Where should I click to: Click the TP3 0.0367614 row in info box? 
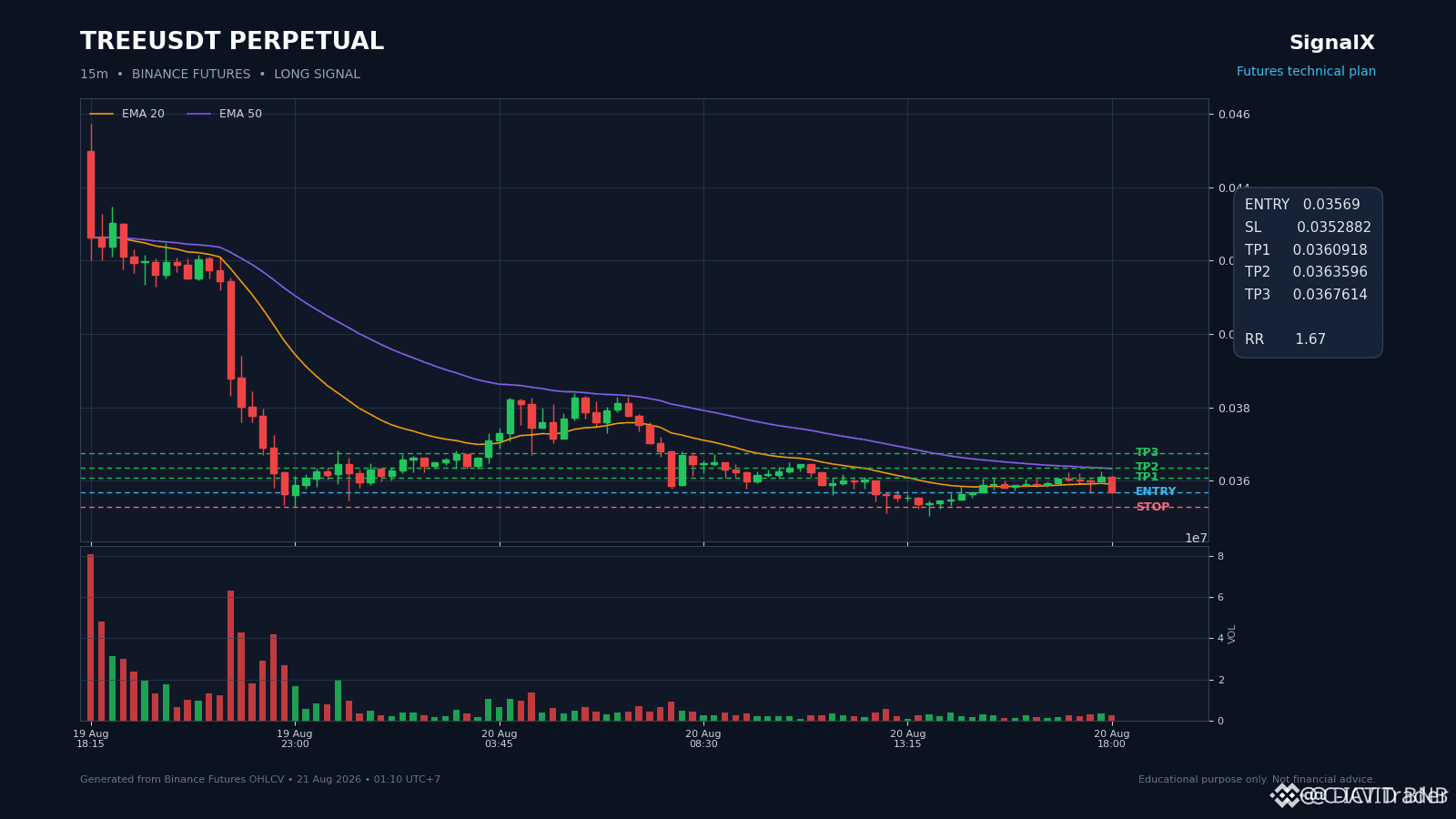1306,295
